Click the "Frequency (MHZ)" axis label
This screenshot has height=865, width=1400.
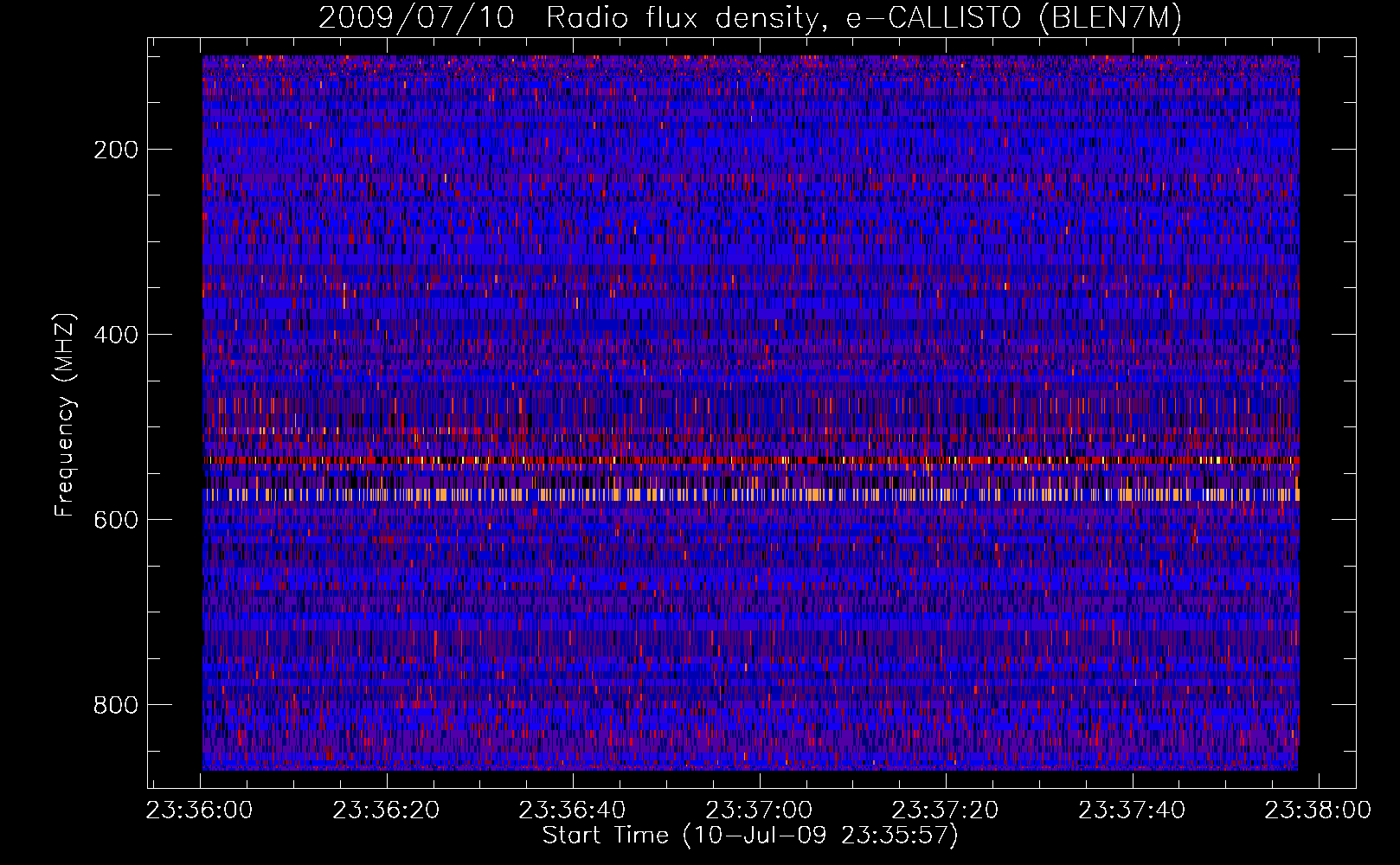coord(65,415)
